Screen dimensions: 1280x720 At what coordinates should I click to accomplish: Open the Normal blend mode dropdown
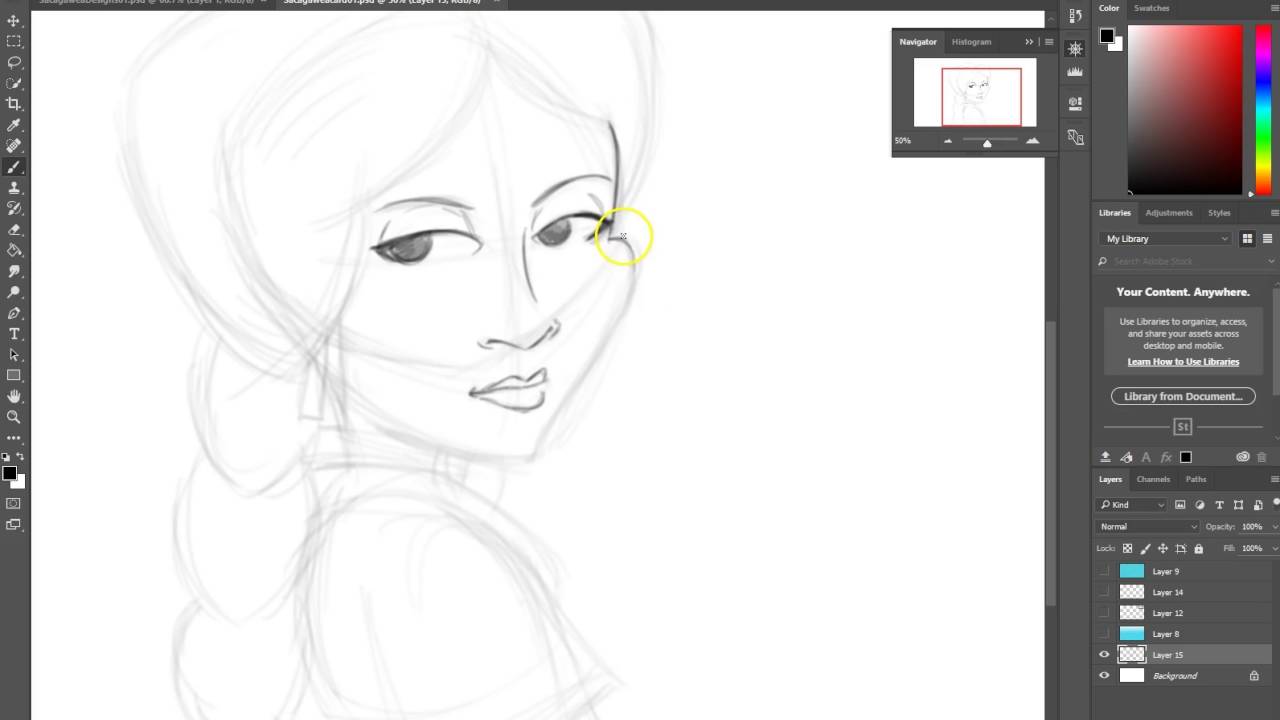click(x=1148, y=526)
